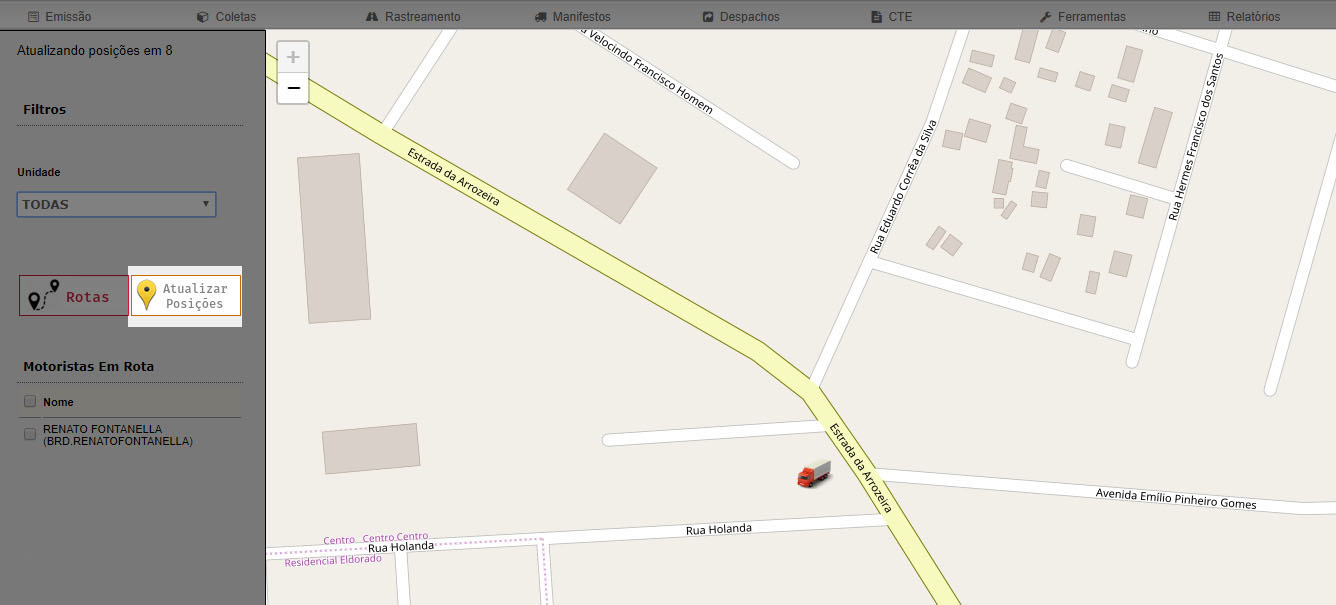Image resolution: width=1336 pixels, height=605 pixels.
Task: Zoom out with the minus map button
Action: pos(293,88)
